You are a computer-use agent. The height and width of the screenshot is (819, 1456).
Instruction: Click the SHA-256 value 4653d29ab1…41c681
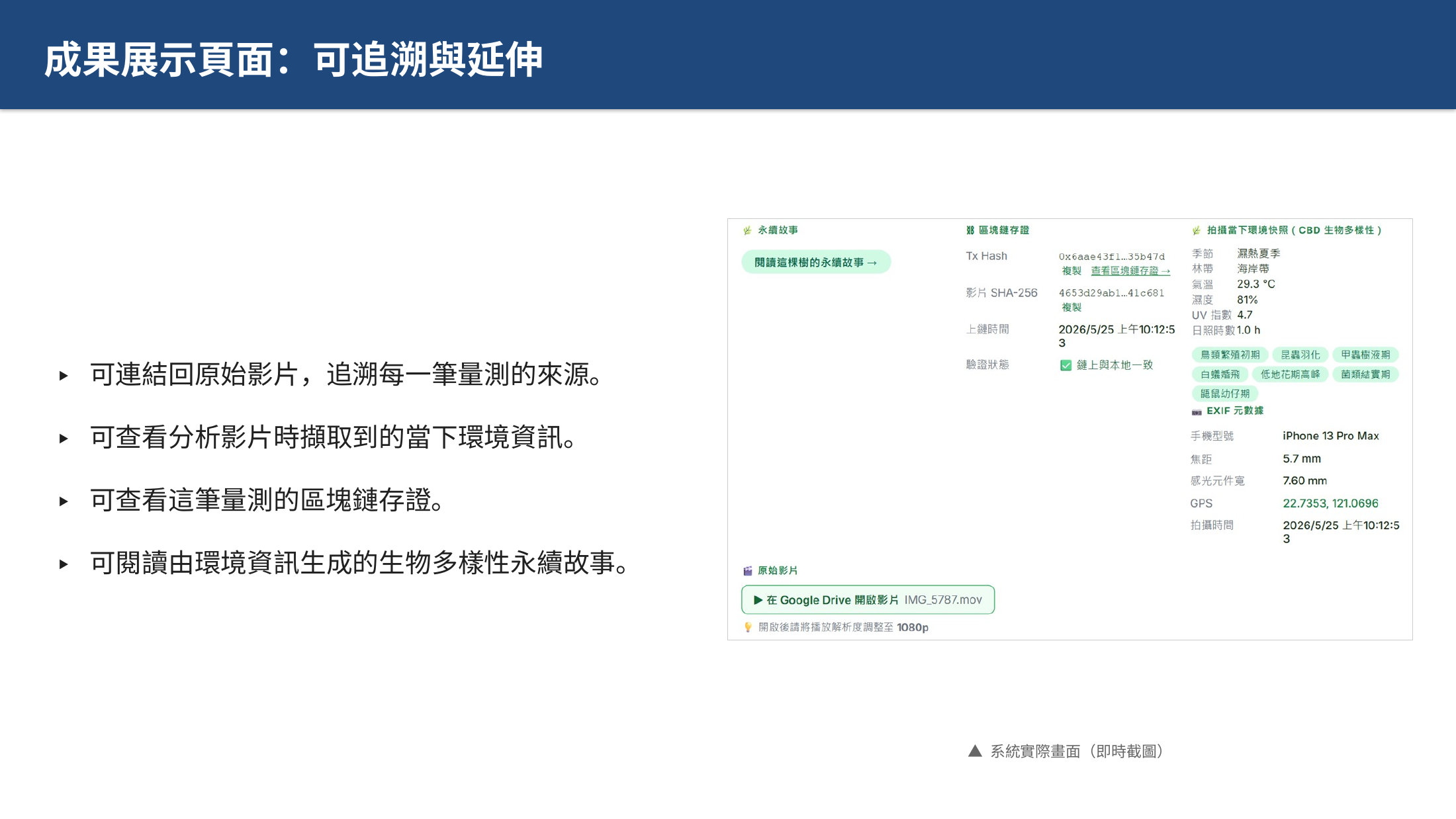coord(1111,293)
